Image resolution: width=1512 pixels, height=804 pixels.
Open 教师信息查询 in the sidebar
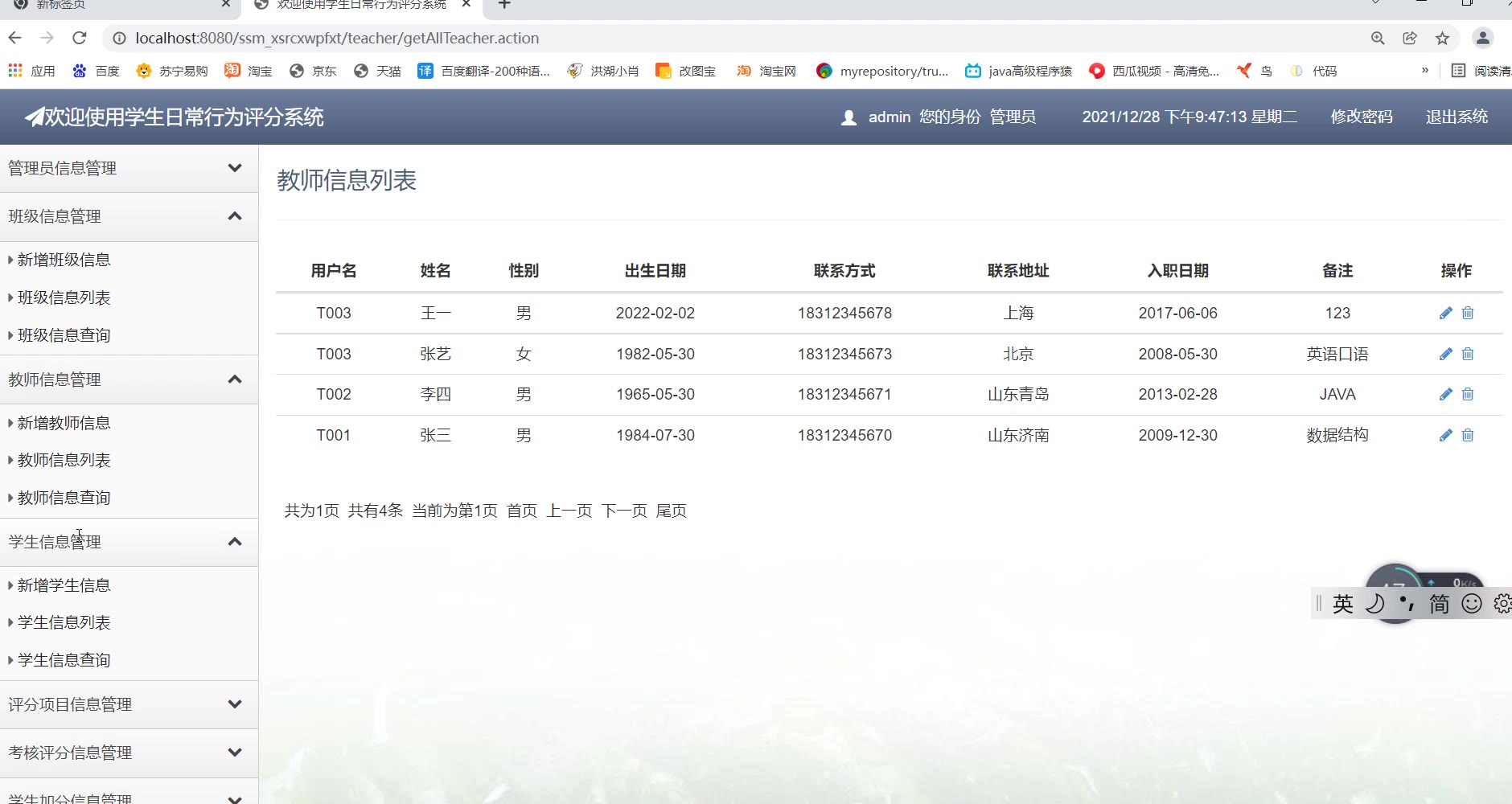coord(64,498)
